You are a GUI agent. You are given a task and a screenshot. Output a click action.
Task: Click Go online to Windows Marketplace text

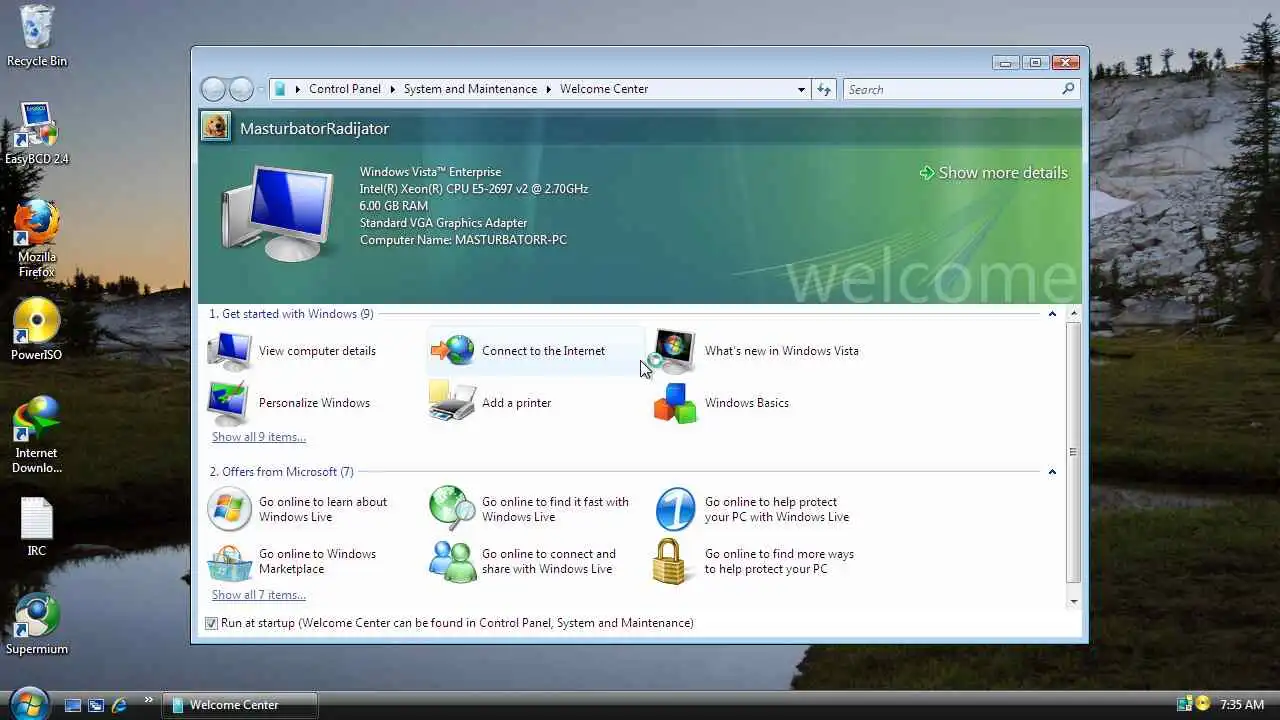(x=317, y=561)
